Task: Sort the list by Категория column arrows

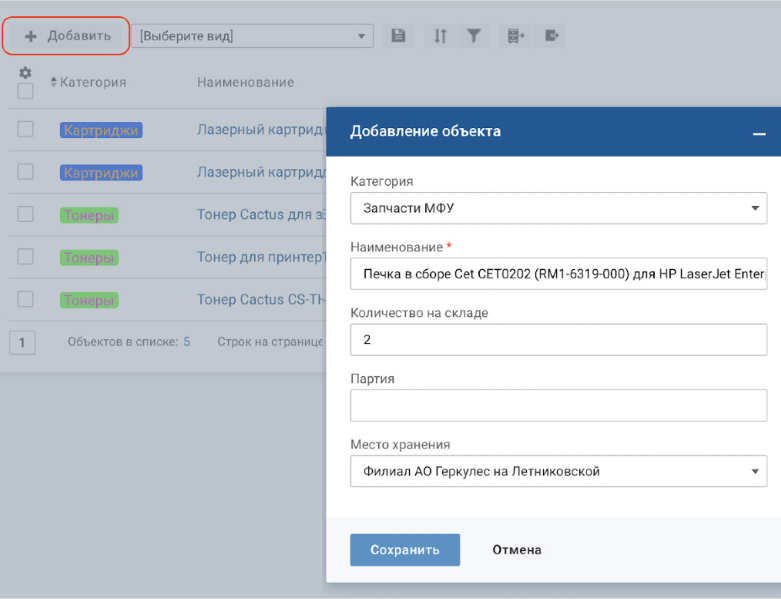Action: pos(54,82)
